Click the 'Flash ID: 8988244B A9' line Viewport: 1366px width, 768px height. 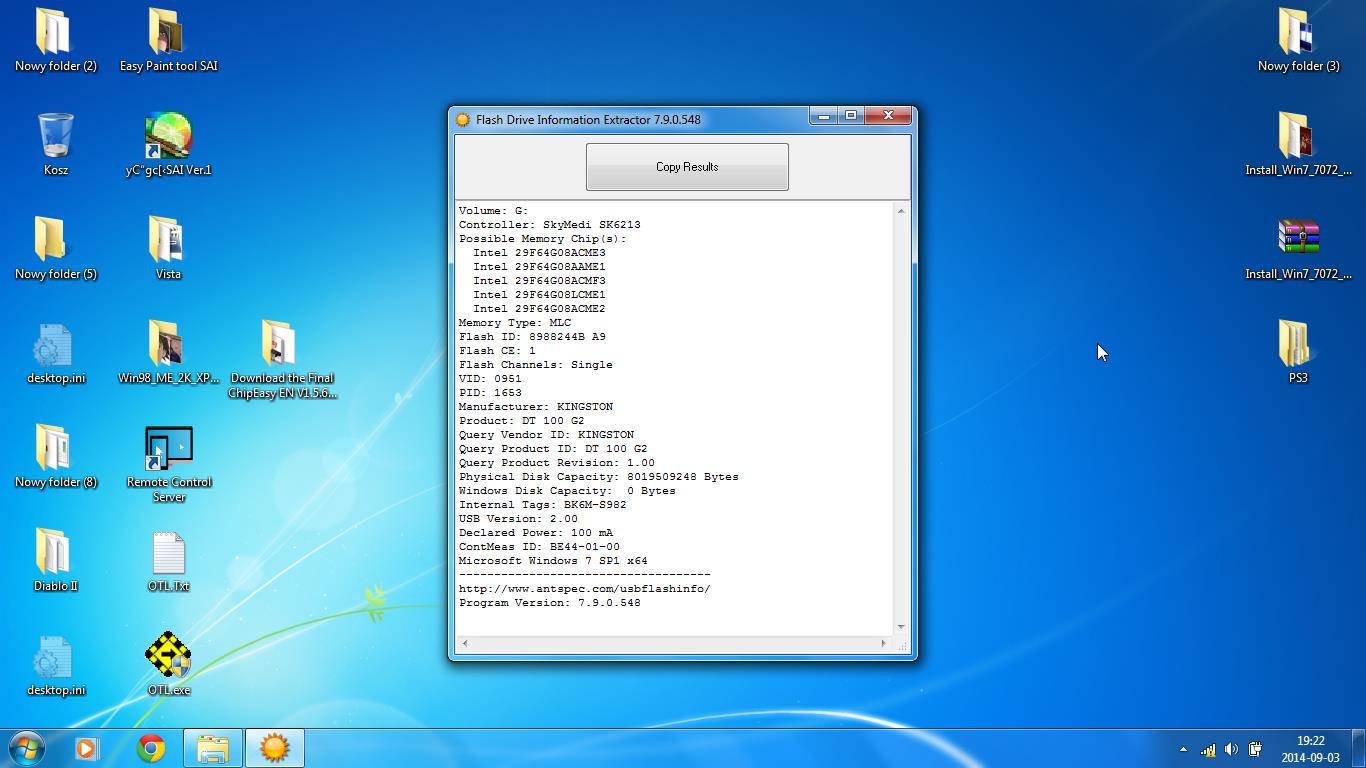pyautogui.click(x=532, y=337)
